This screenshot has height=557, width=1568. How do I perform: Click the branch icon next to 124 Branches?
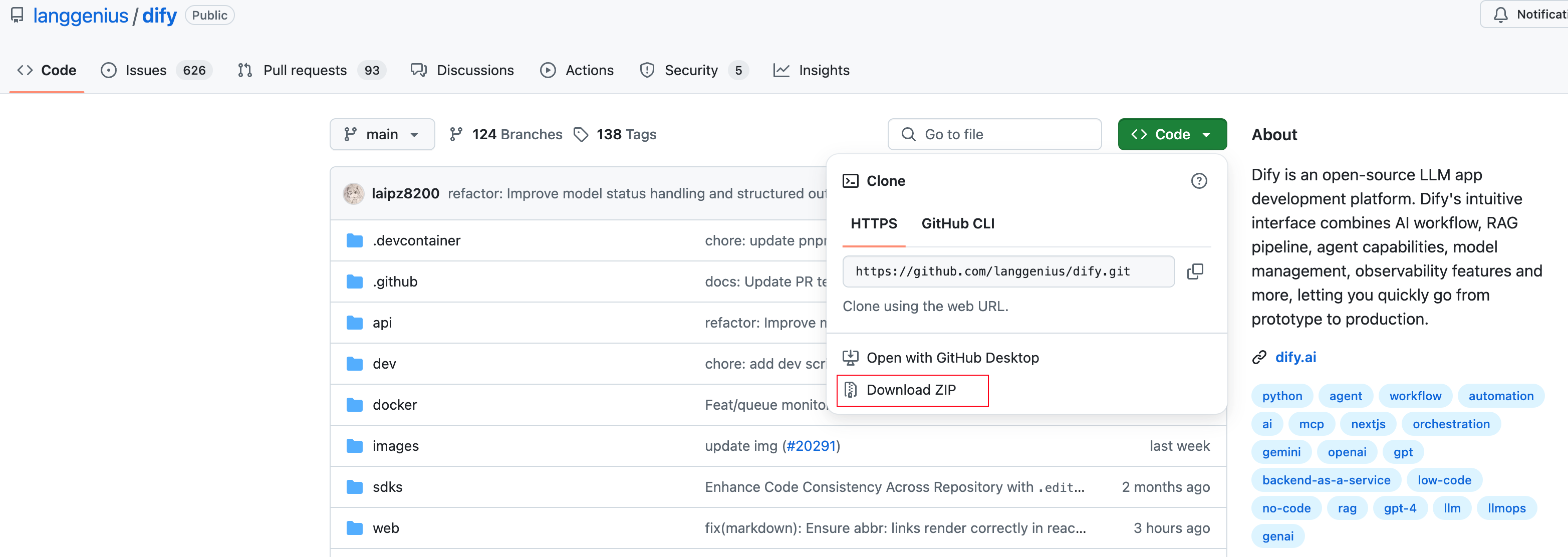(x=455, y=135)
